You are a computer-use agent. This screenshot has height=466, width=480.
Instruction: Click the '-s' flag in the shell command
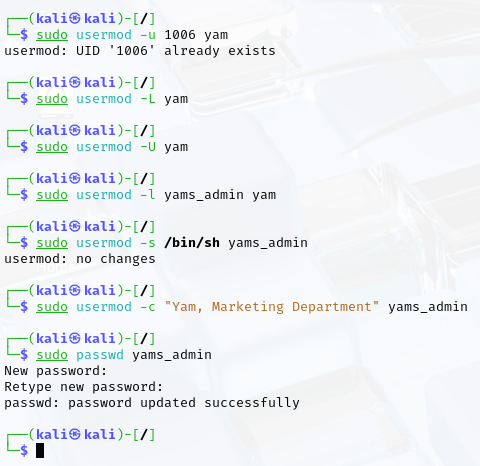[148, 243]
